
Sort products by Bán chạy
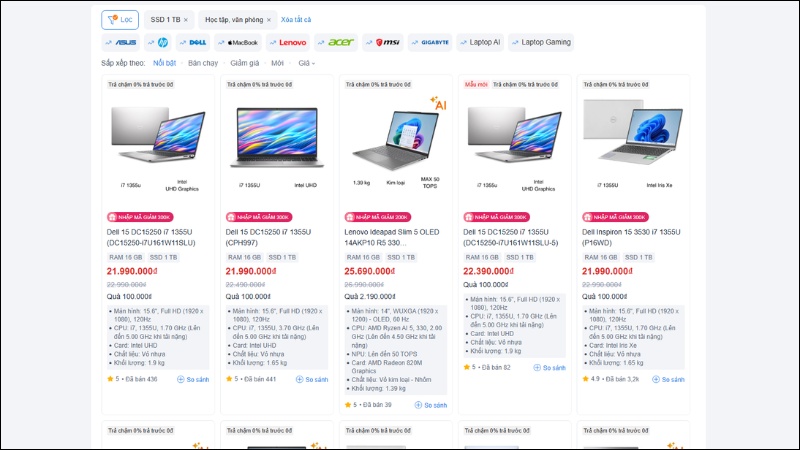tap(202, 63)
